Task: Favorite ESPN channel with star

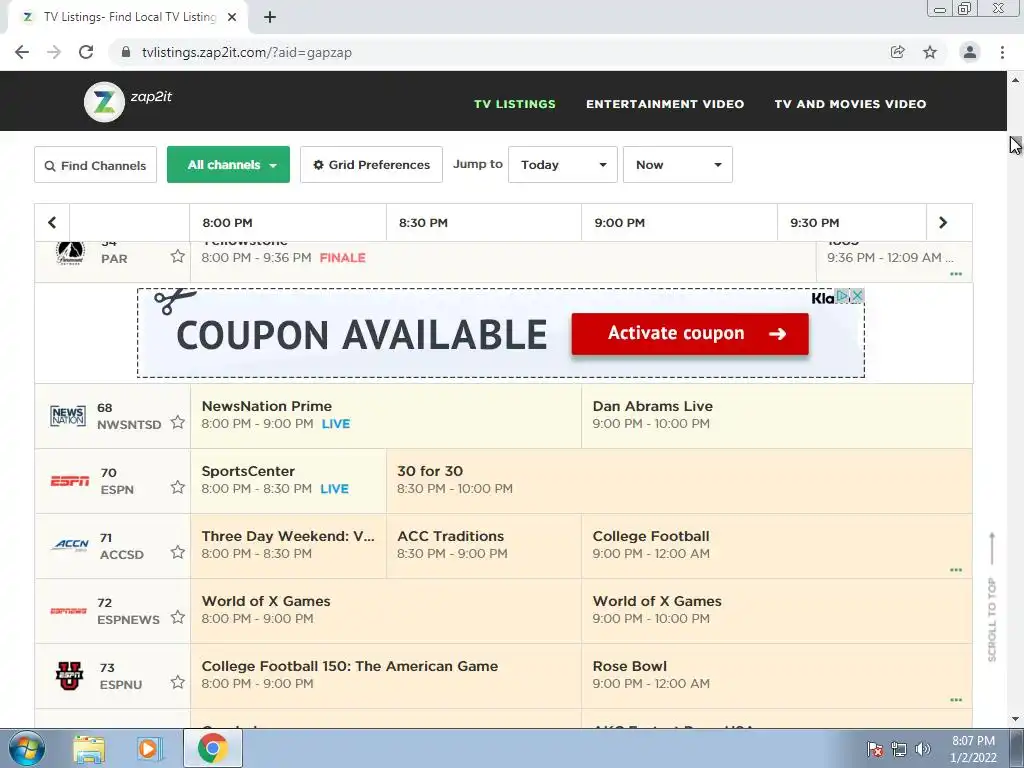Action: pyautogui.click(x=178, y=487)
